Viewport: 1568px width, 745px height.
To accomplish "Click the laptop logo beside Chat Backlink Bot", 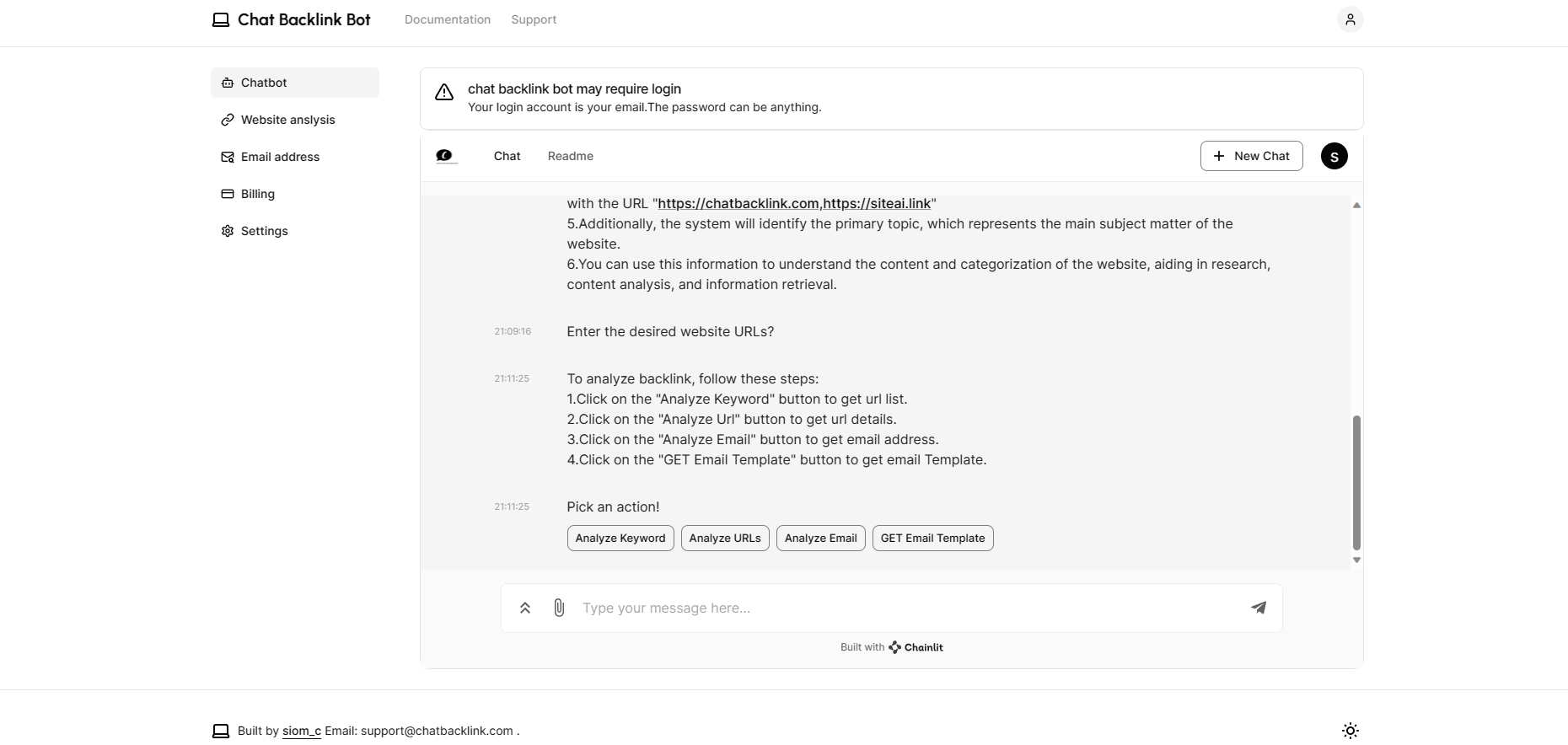I will tap(221, 19).
